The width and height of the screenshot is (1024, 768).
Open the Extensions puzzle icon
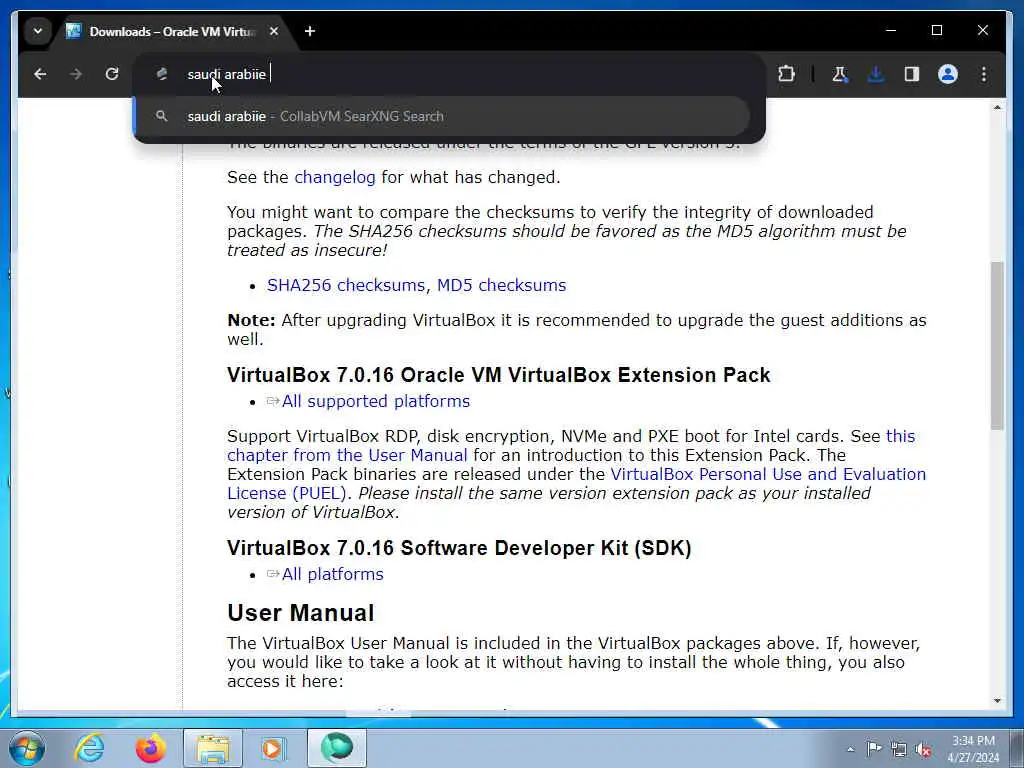[786, 74]
